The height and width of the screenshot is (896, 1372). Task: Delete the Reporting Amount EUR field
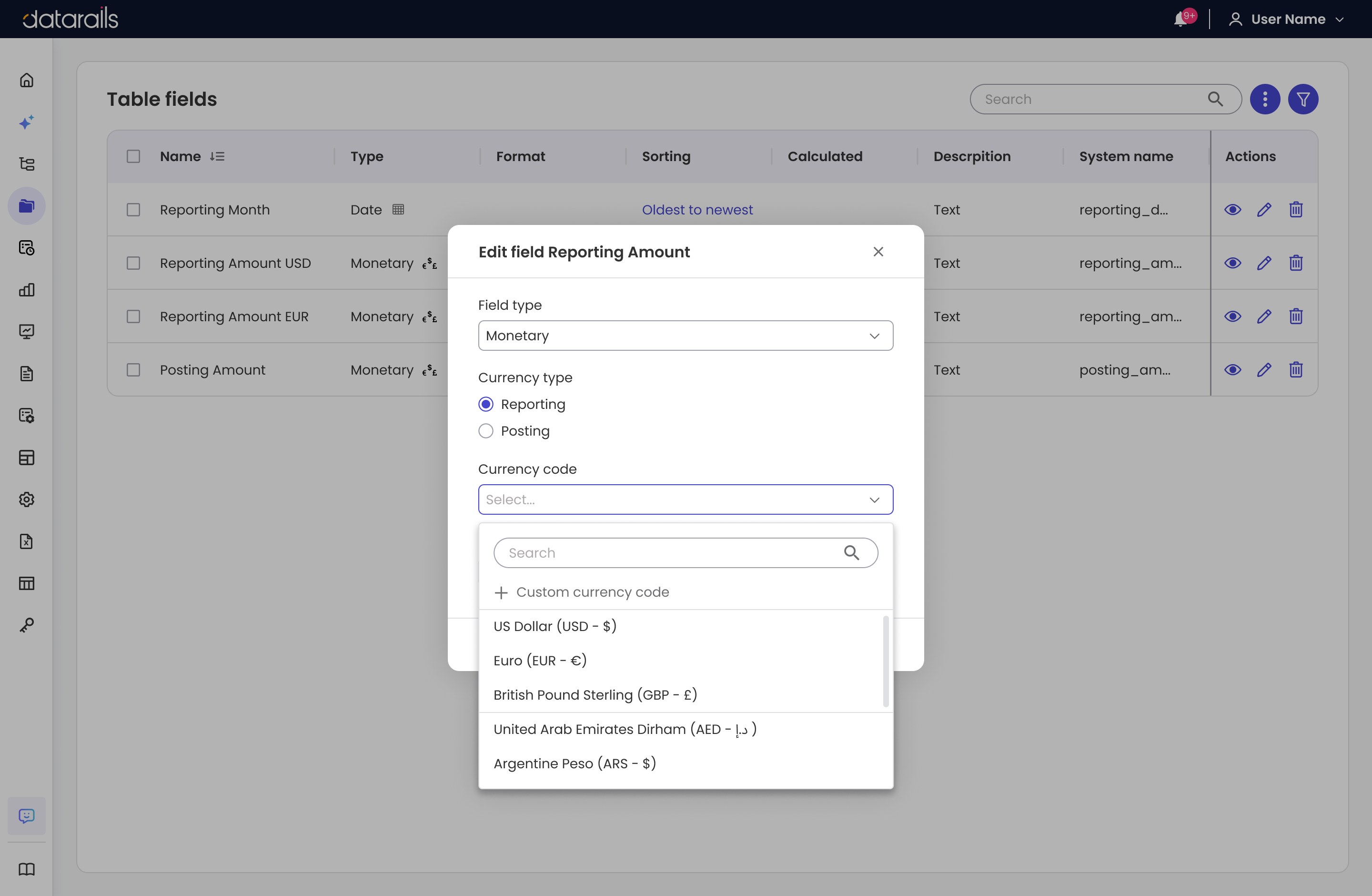1296,316
